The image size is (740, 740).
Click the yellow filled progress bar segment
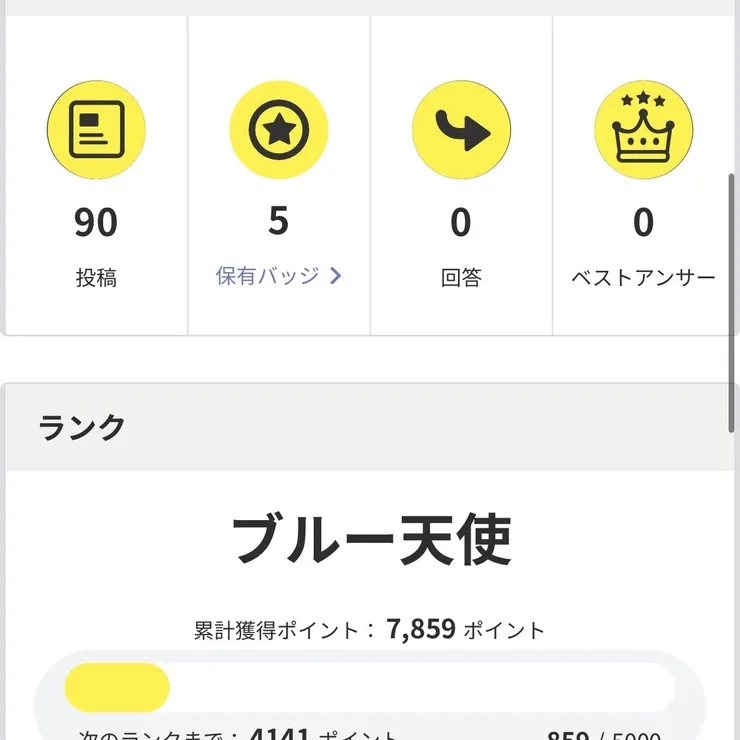pyautogui.click(x=117, y=688)
